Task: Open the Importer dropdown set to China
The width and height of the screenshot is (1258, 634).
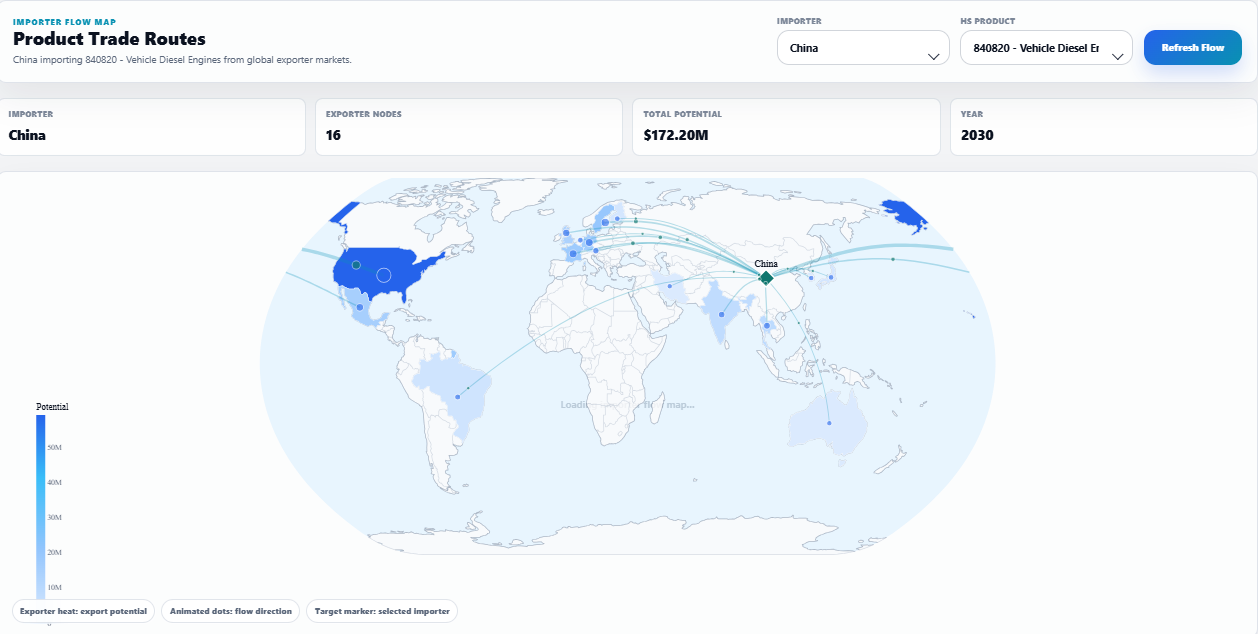Action: pyautogui.click(x=863, y=48)
